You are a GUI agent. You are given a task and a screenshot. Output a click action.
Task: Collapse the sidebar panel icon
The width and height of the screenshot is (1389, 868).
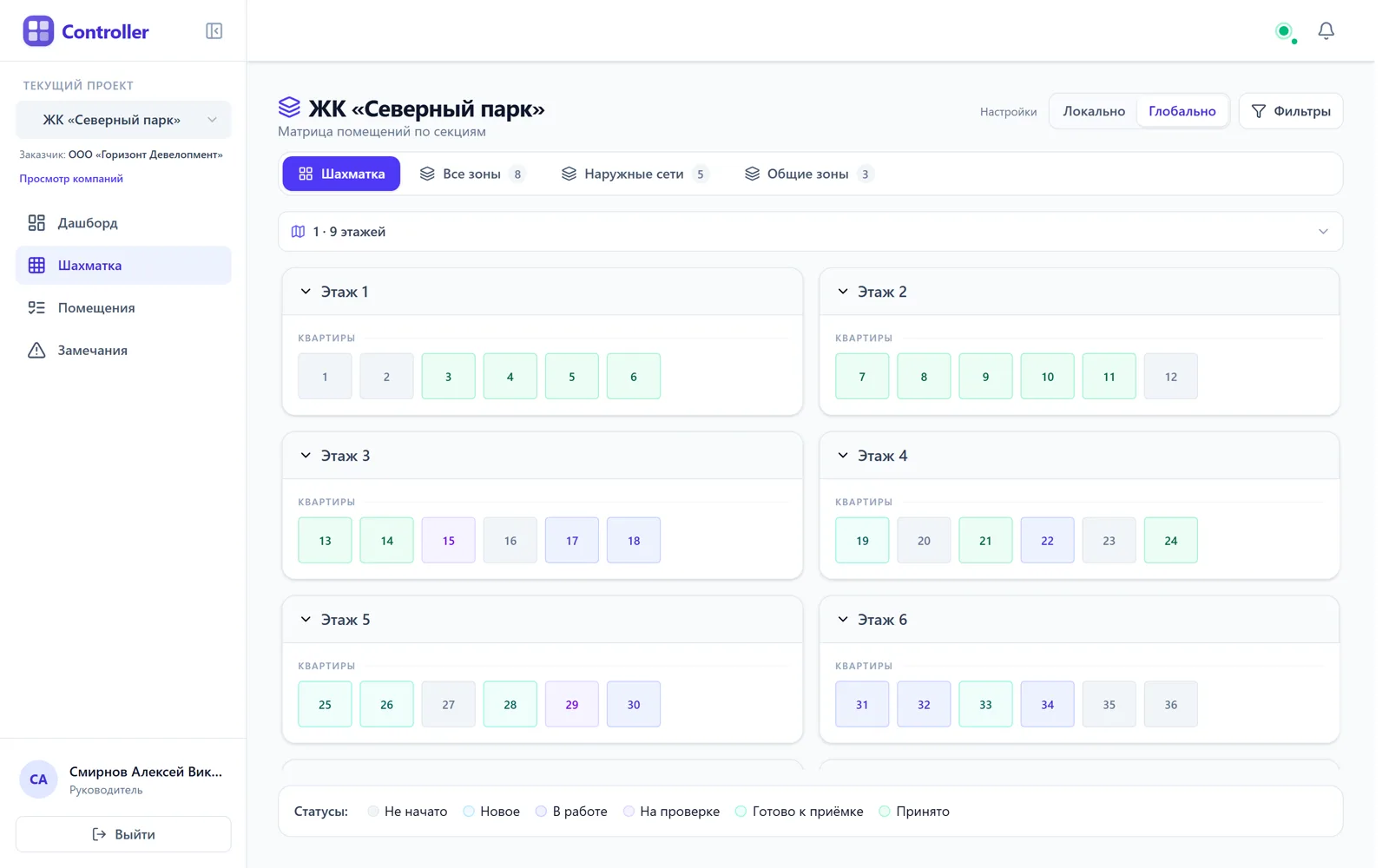pyautogui.click(x=214, y=31)
